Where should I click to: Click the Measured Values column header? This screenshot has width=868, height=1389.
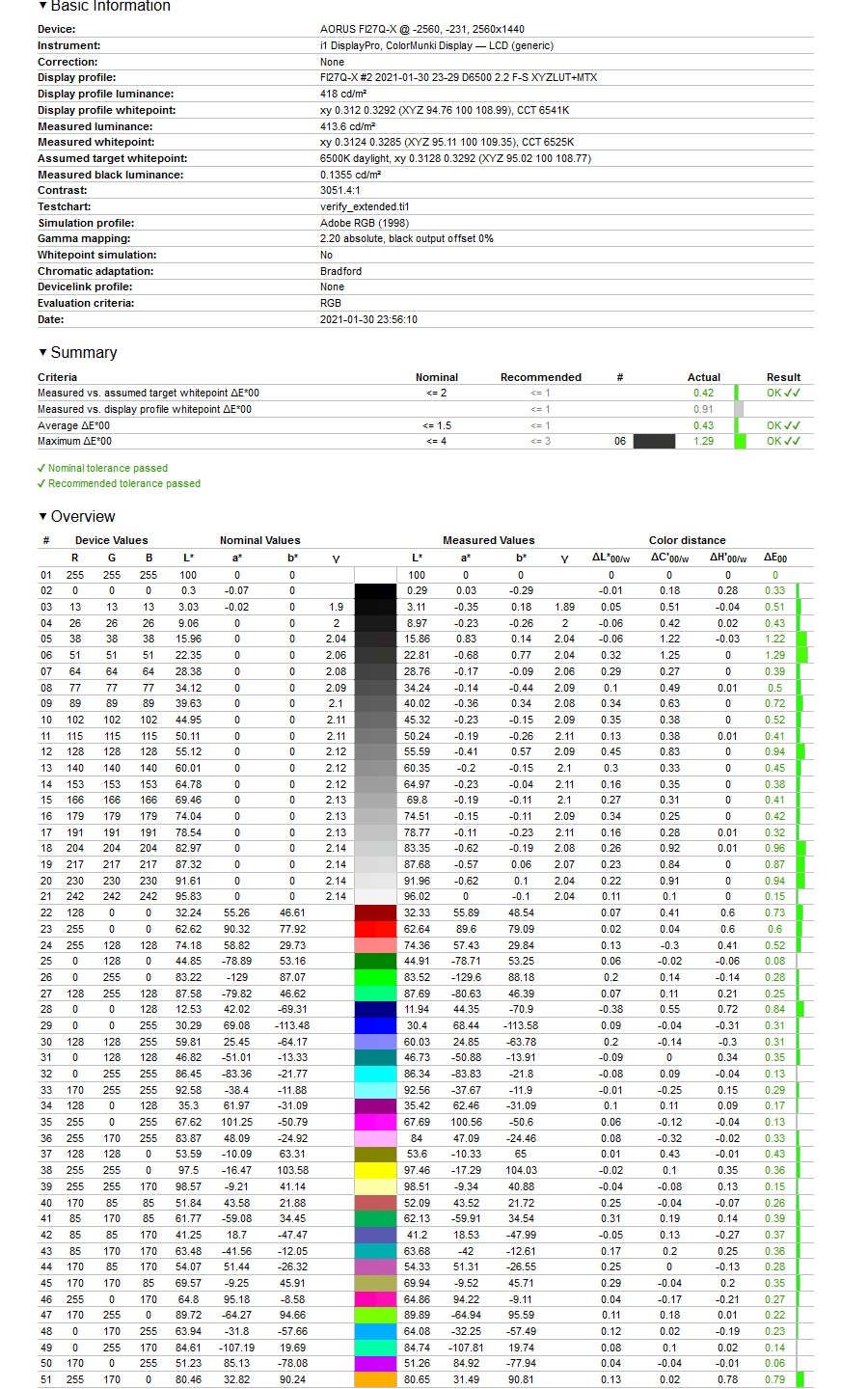point(488,540)
